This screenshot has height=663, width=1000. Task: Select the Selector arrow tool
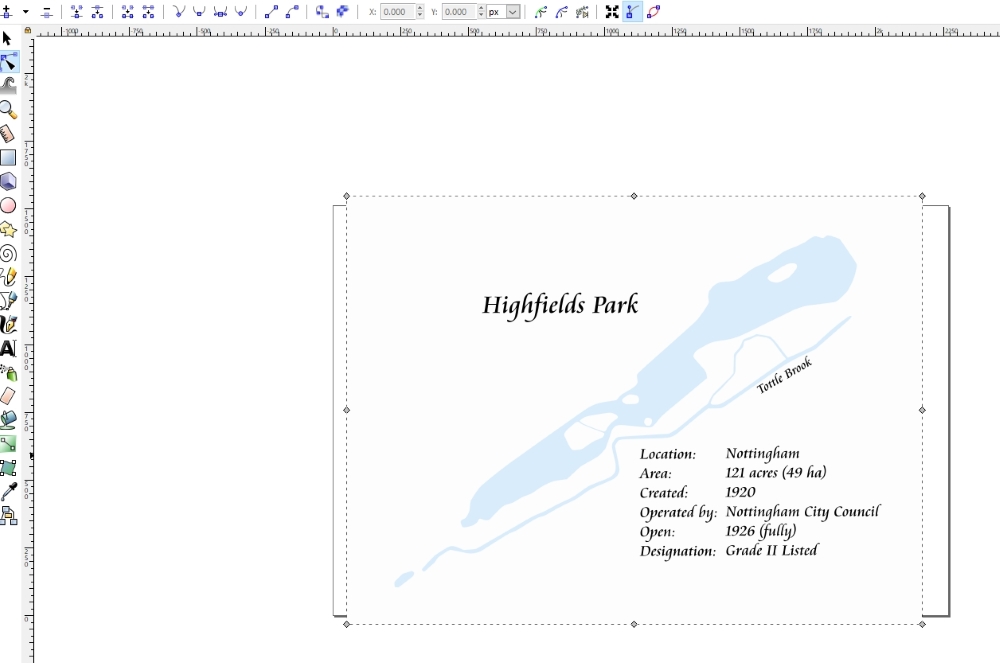(x=8, y=38)
